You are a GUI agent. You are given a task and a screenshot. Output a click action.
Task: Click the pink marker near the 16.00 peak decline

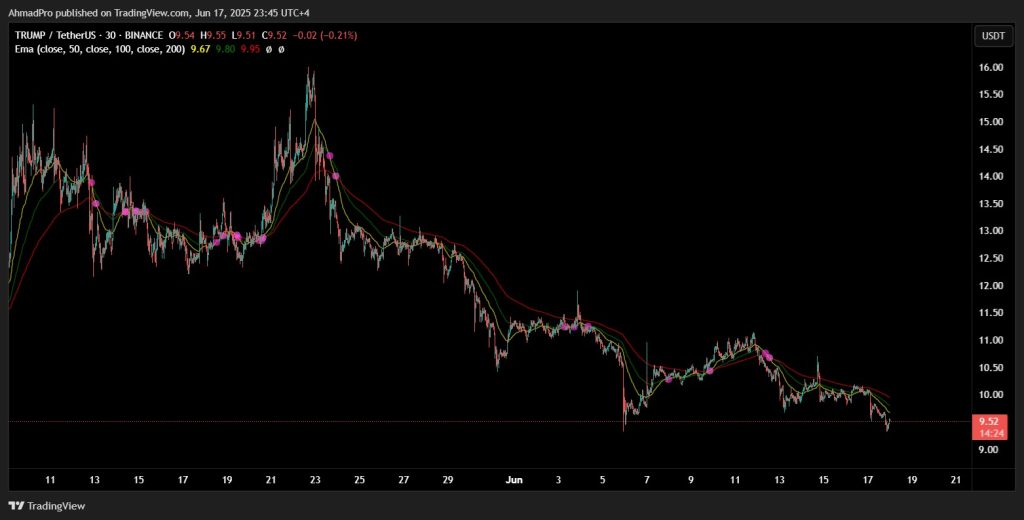[329, 156]
